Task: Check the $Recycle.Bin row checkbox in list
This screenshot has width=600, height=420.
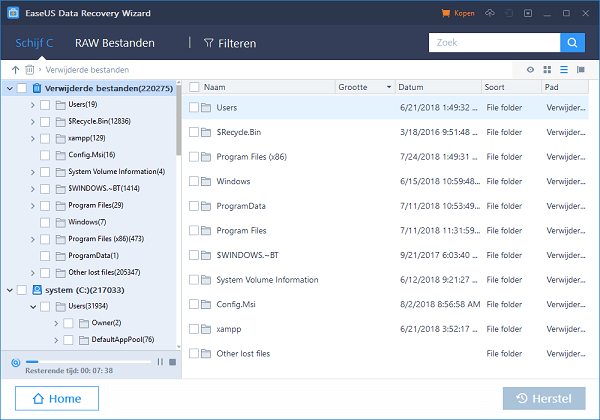Action: (194, 132)
